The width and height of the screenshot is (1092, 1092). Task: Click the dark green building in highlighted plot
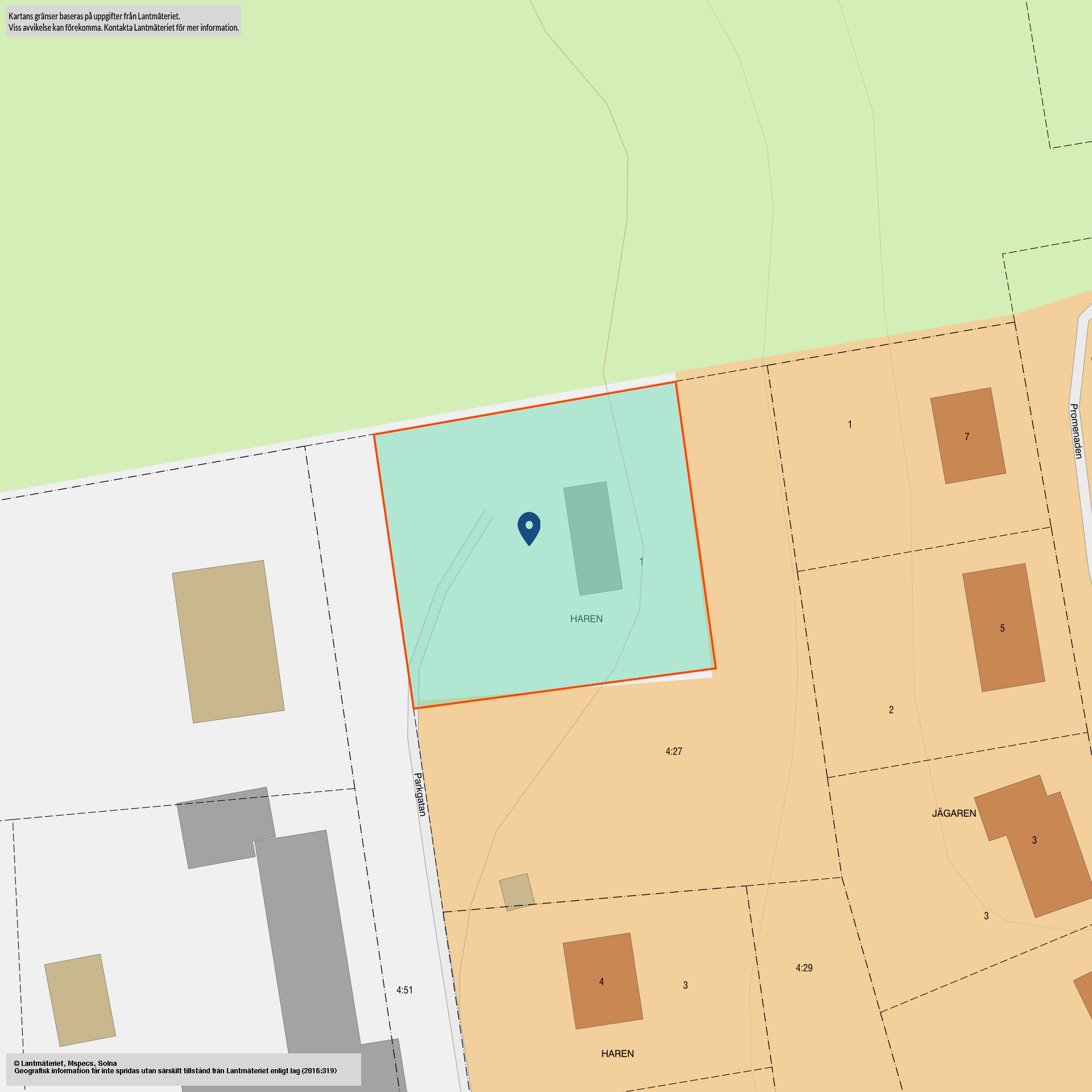(593, 538)
